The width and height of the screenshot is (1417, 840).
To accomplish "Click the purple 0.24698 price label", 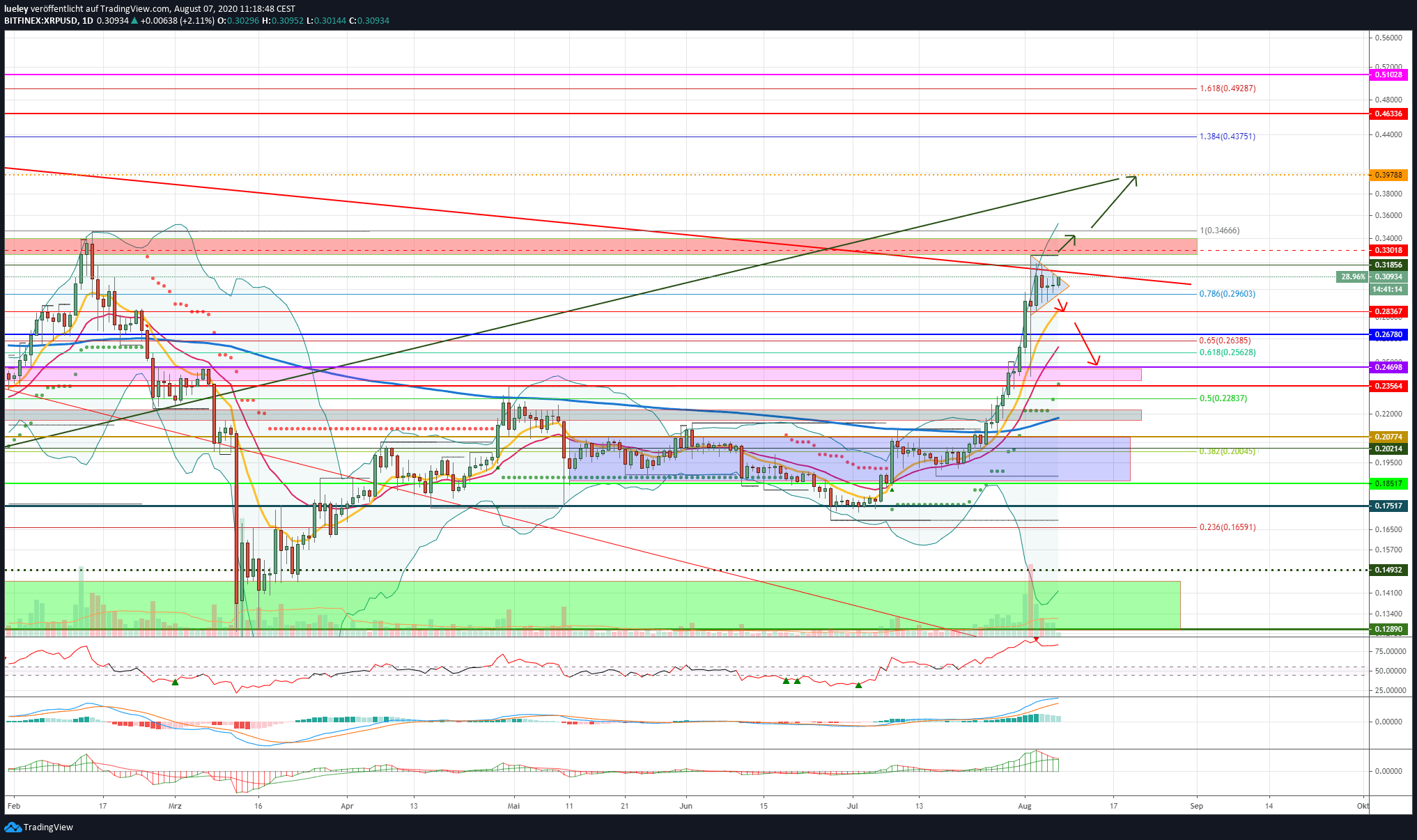I will point(1388,367).
